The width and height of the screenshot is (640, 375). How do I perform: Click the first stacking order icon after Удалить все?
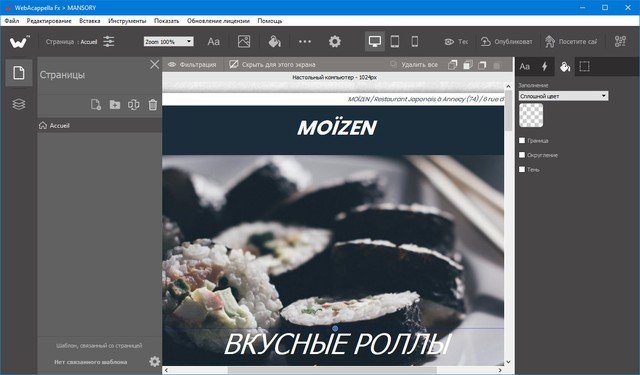pos(453,65)
